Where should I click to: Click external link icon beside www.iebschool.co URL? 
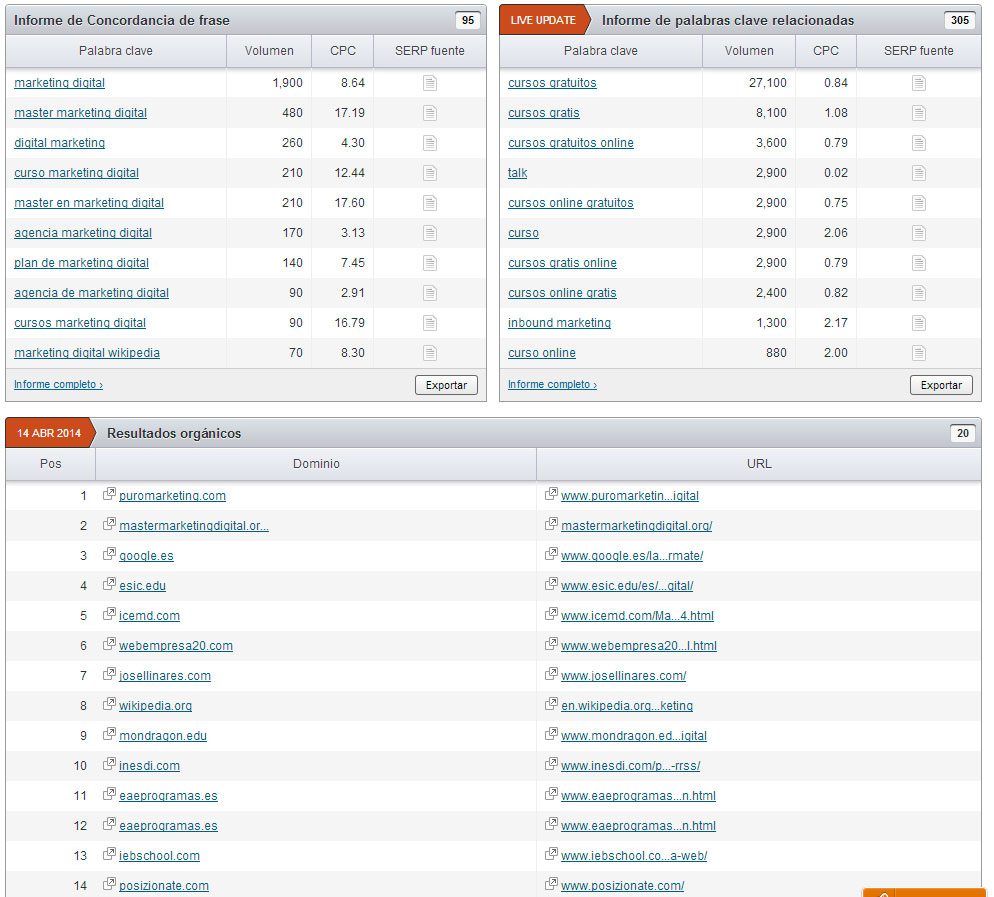tap(551, 854)
